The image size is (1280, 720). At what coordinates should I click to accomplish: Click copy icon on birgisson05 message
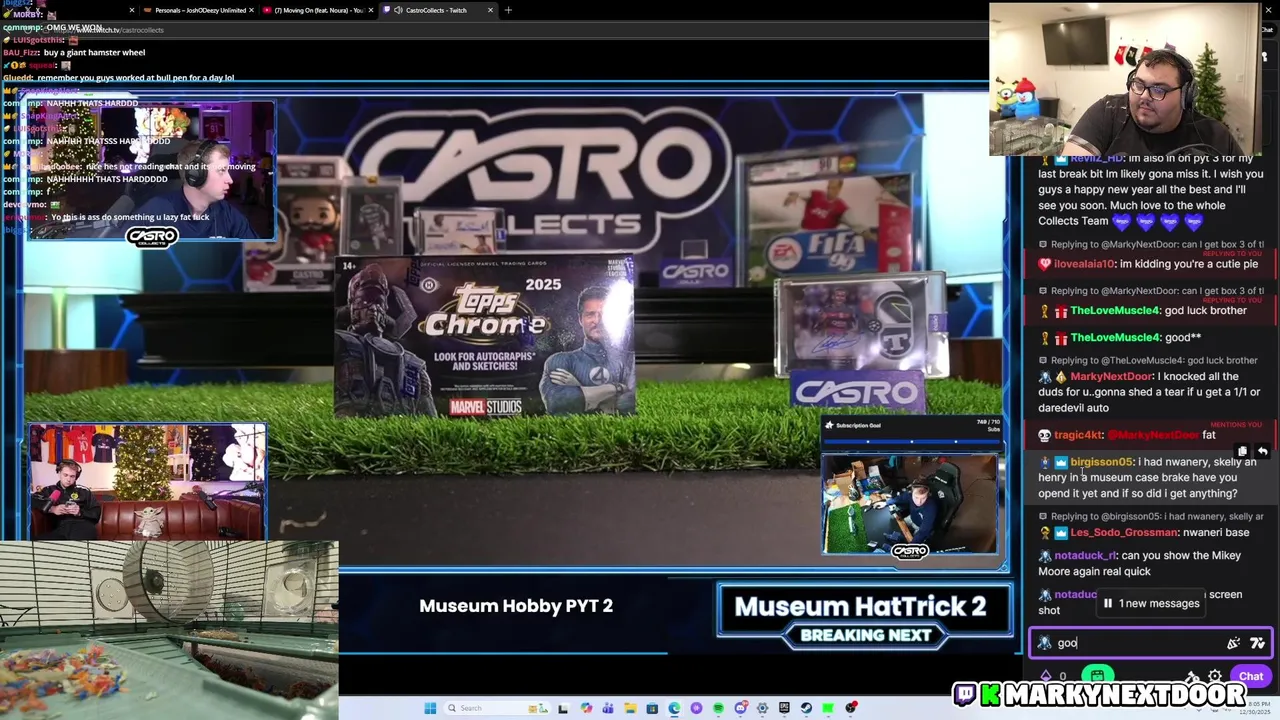(1242, 452)
